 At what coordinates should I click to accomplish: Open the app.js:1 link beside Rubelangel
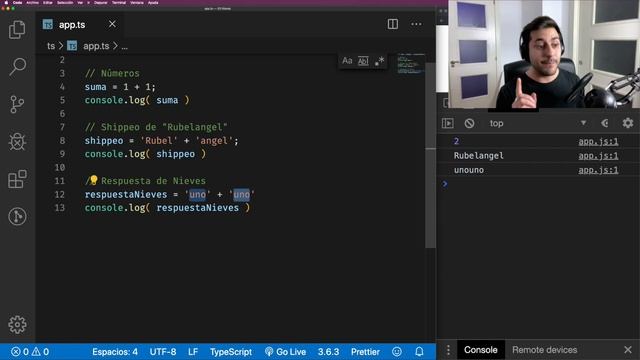[x=598, y=156]
